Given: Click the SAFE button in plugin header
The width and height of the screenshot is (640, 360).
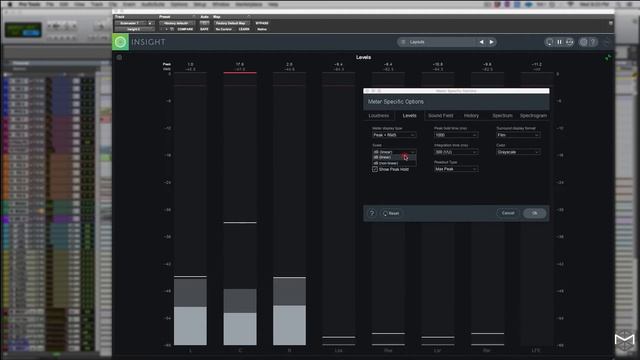Looking at the screenshot, I should click(x=204, y=29).
